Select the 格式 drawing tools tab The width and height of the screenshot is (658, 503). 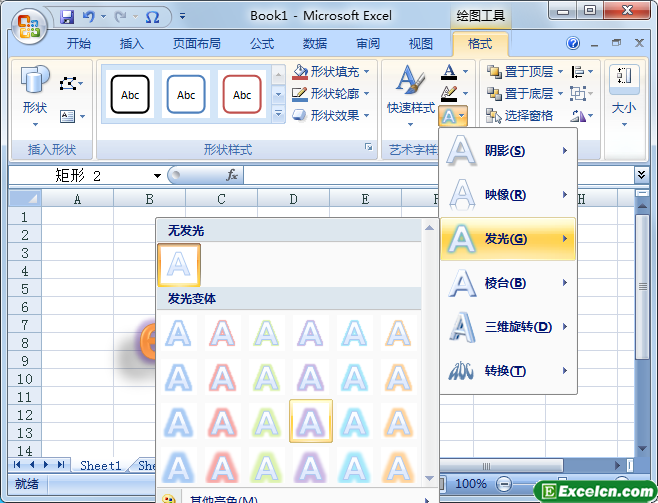(480, 43)
